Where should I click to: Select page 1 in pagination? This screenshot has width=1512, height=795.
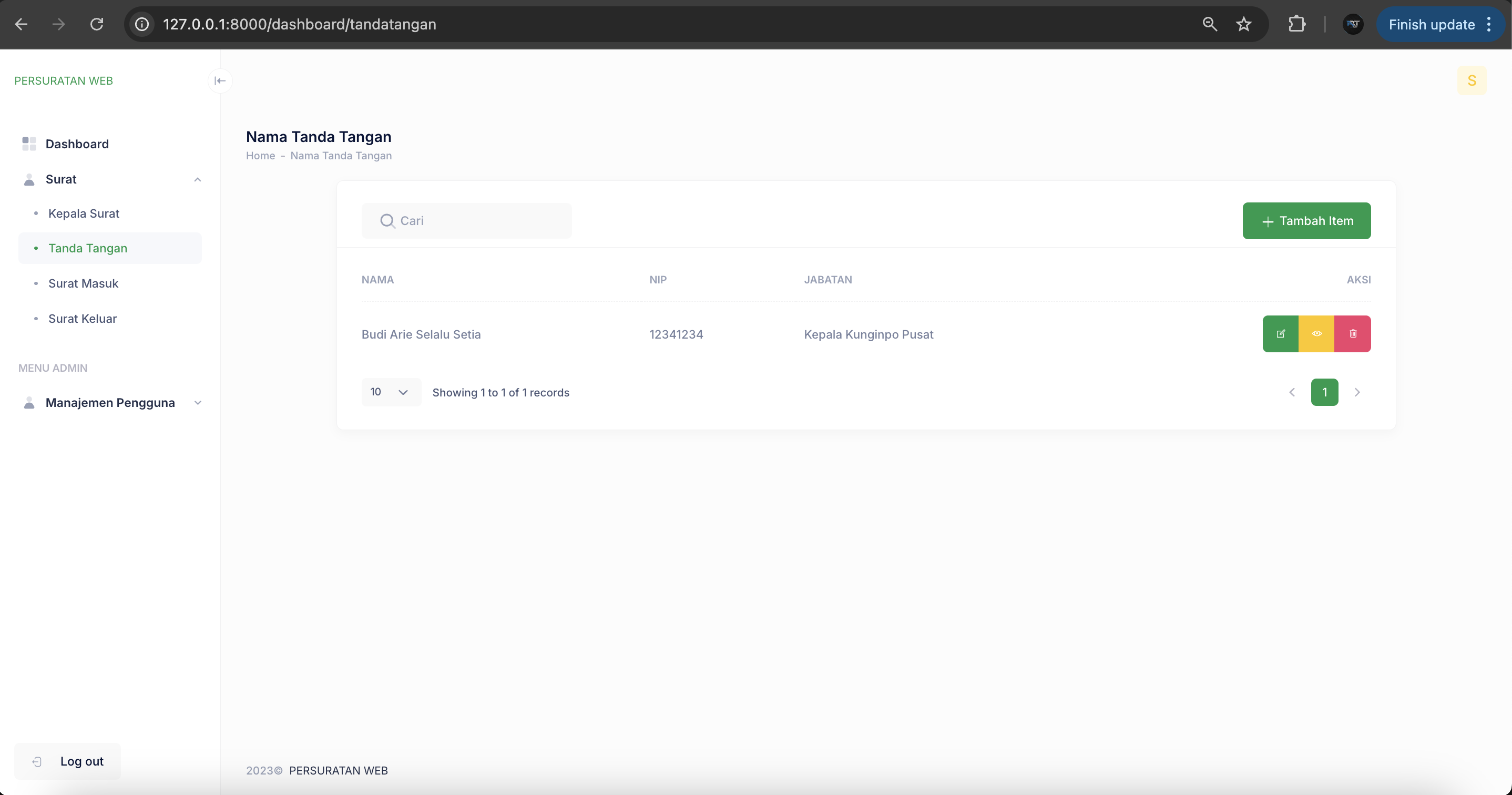(1324, 392)
